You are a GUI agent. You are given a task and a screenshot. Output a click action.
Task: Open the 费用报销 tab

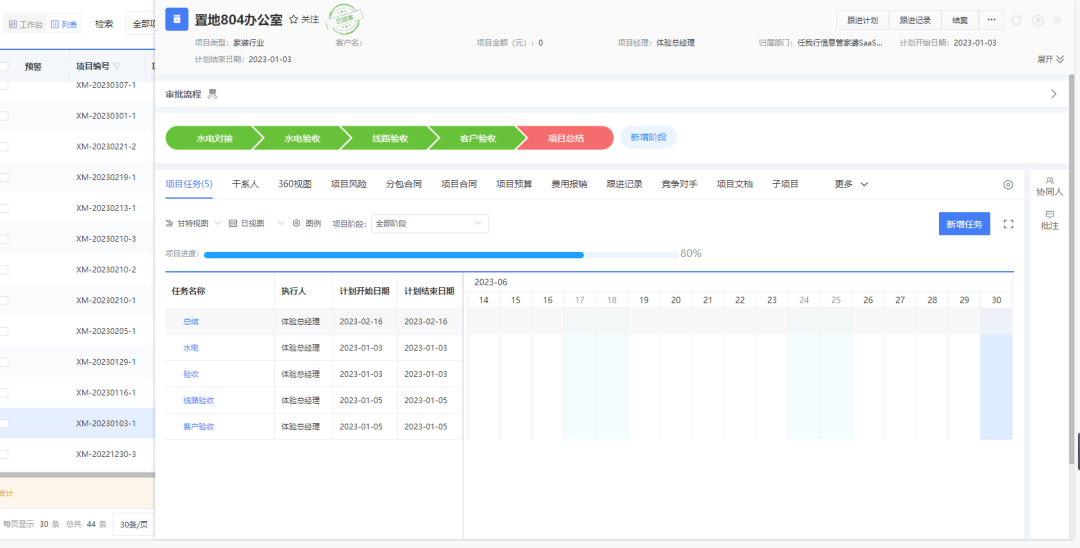point(569,184)
